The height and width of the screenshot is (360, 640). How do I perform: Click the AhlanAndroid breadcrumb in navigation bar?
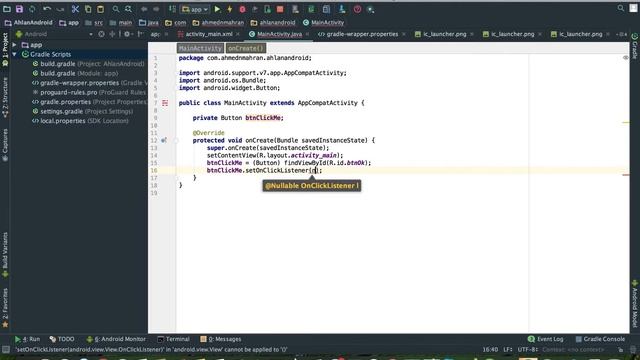point(29,23)
